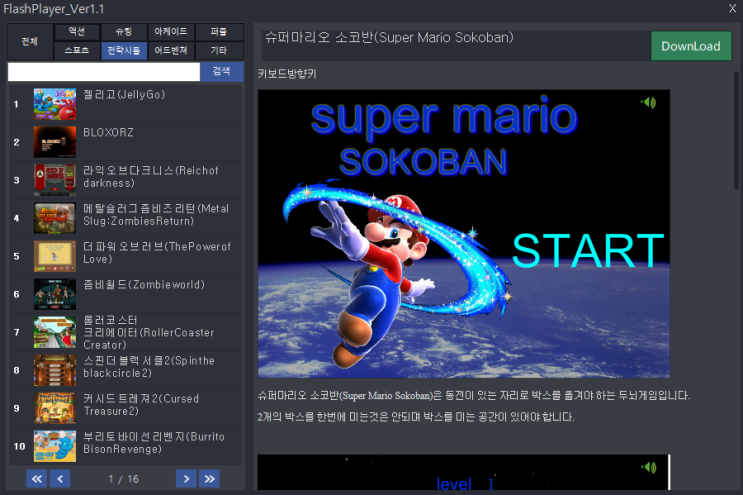Close the FlashPlayer window

733,9
